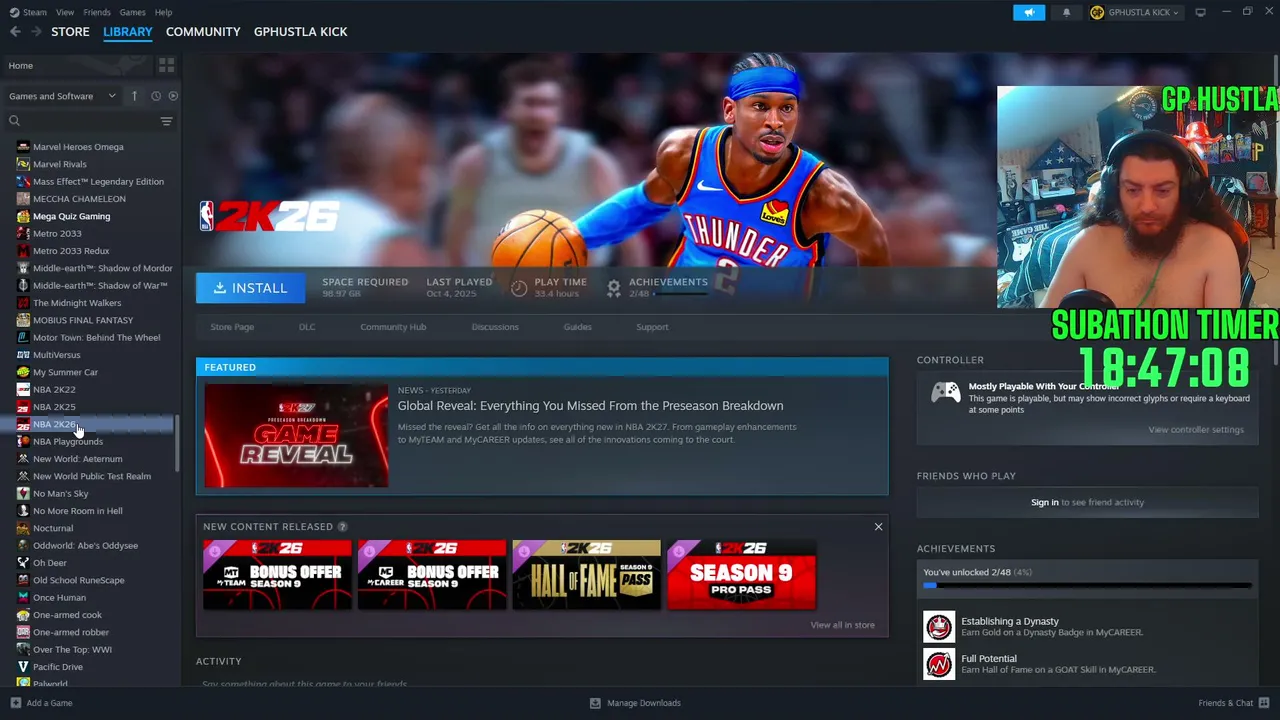
Task: Click the NBA 2K22 game icon
Action: point(23,390)
